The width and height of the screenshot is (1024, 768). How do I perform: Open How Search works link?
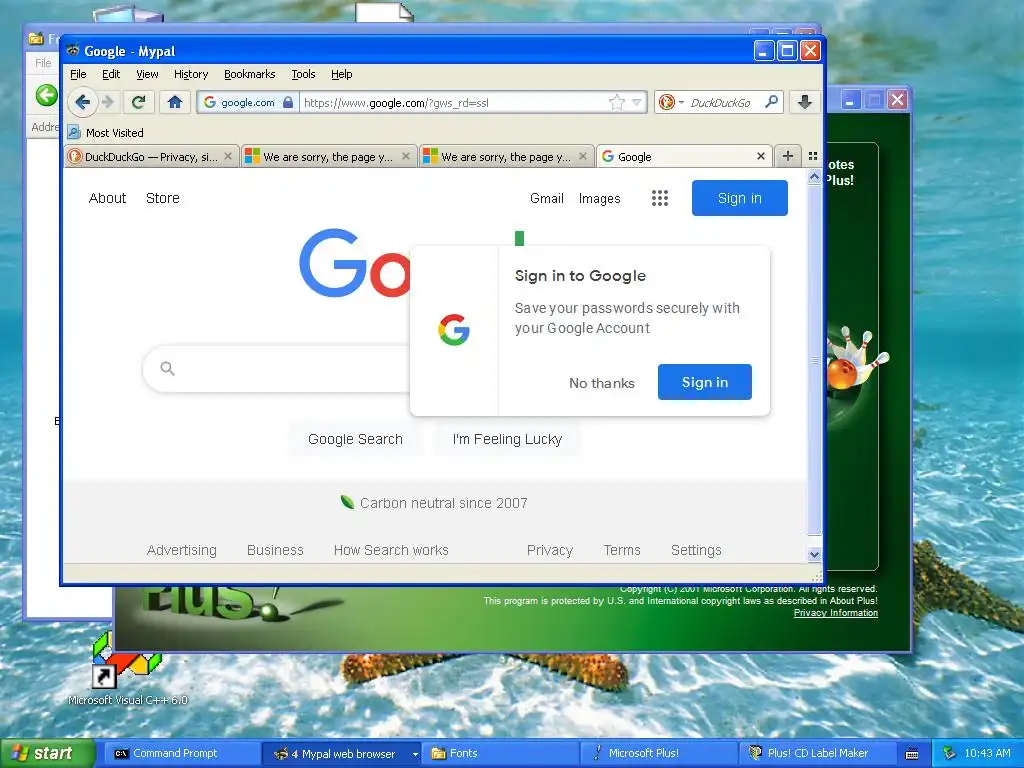tap(391, 550)
